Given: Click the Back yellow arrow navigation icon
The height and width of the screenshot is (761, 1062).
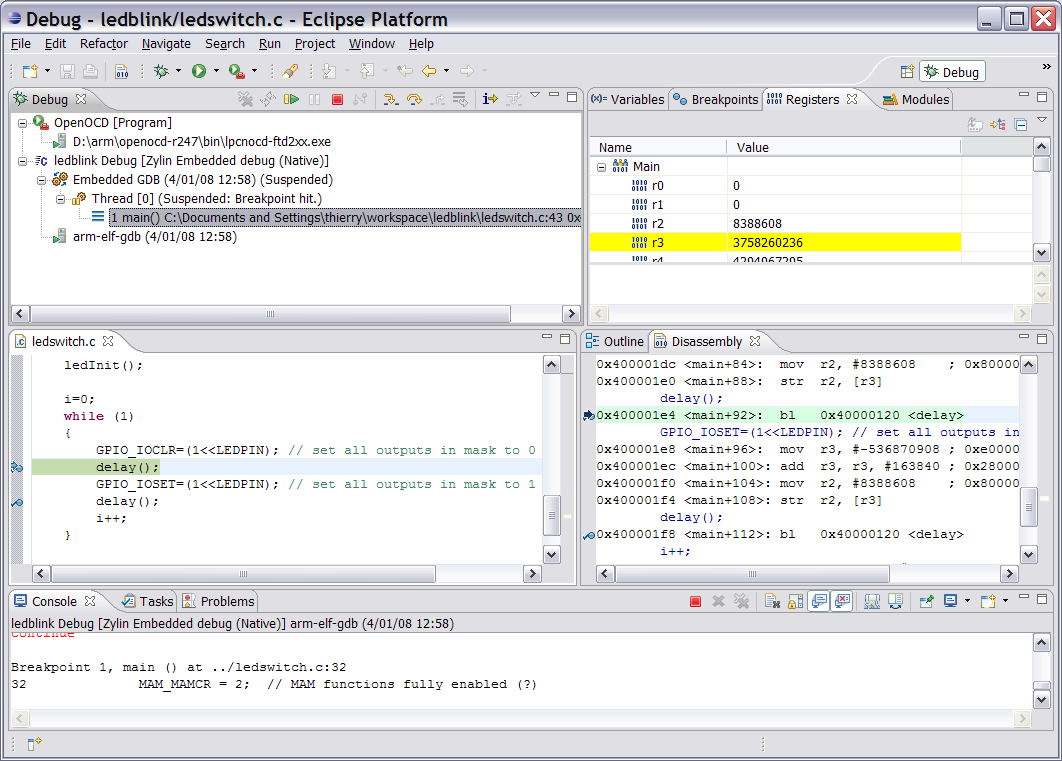Looking at the screenshot, I should pyautogui.click(x=429, y=70).
